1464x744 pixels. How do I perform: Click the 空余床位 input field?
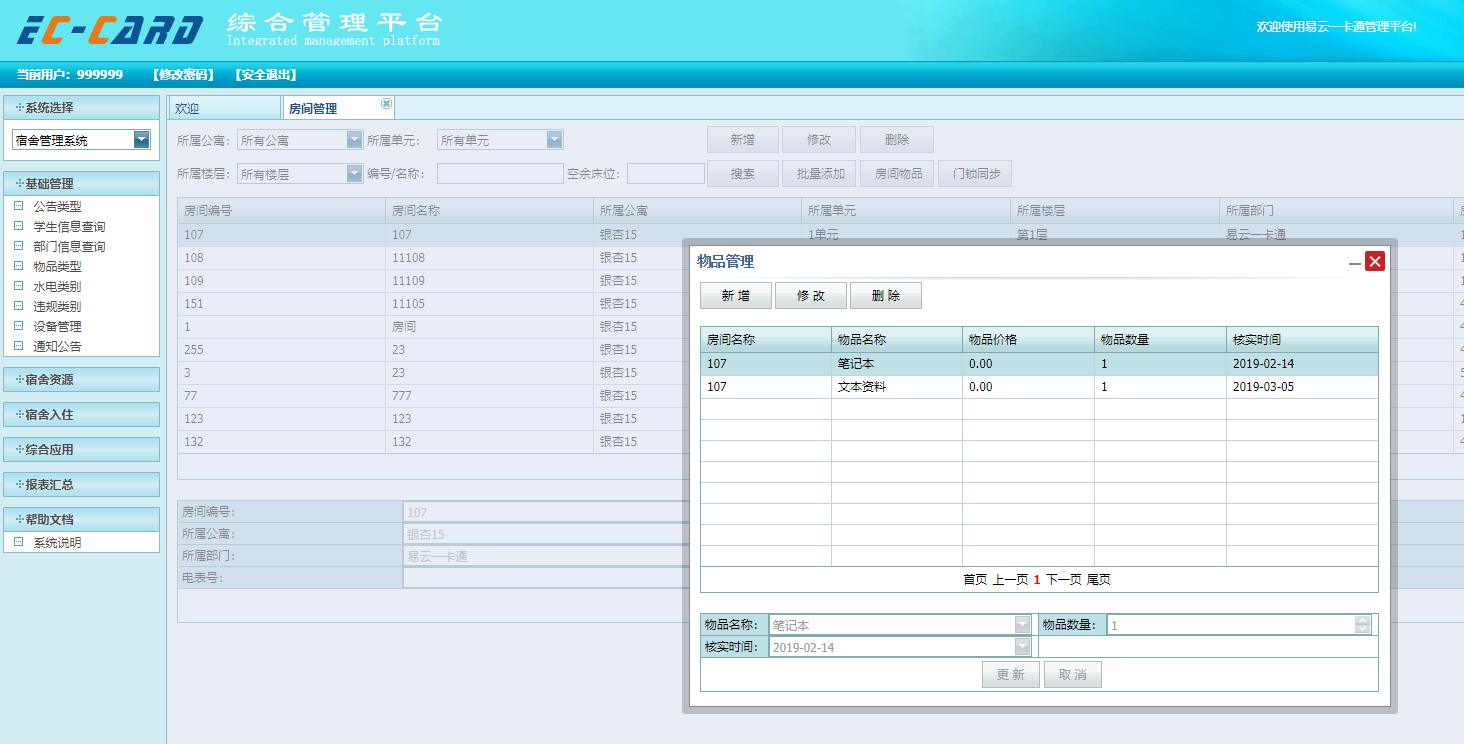[x=666, y=173]
